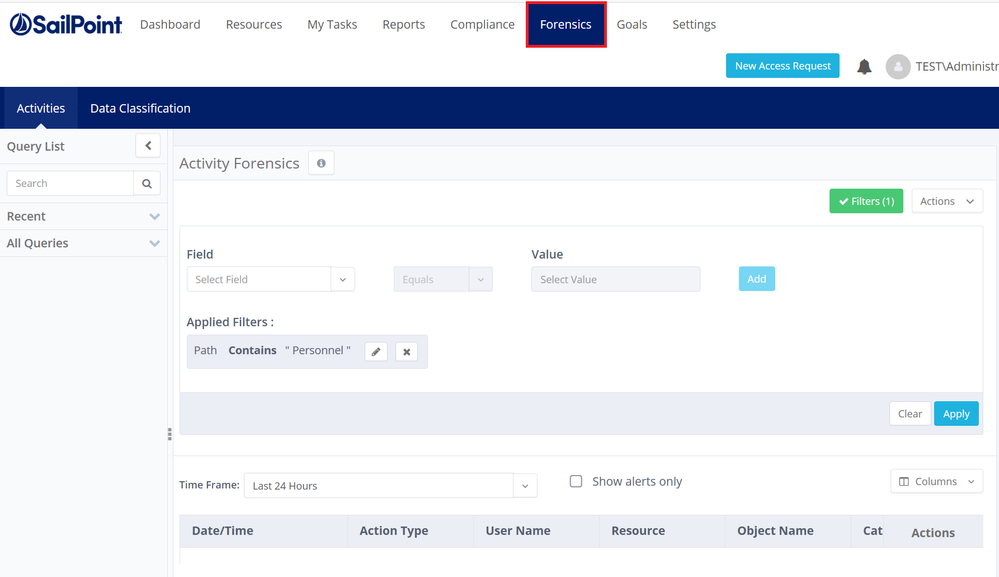Click the query Search input field

(x=70, y=184)
